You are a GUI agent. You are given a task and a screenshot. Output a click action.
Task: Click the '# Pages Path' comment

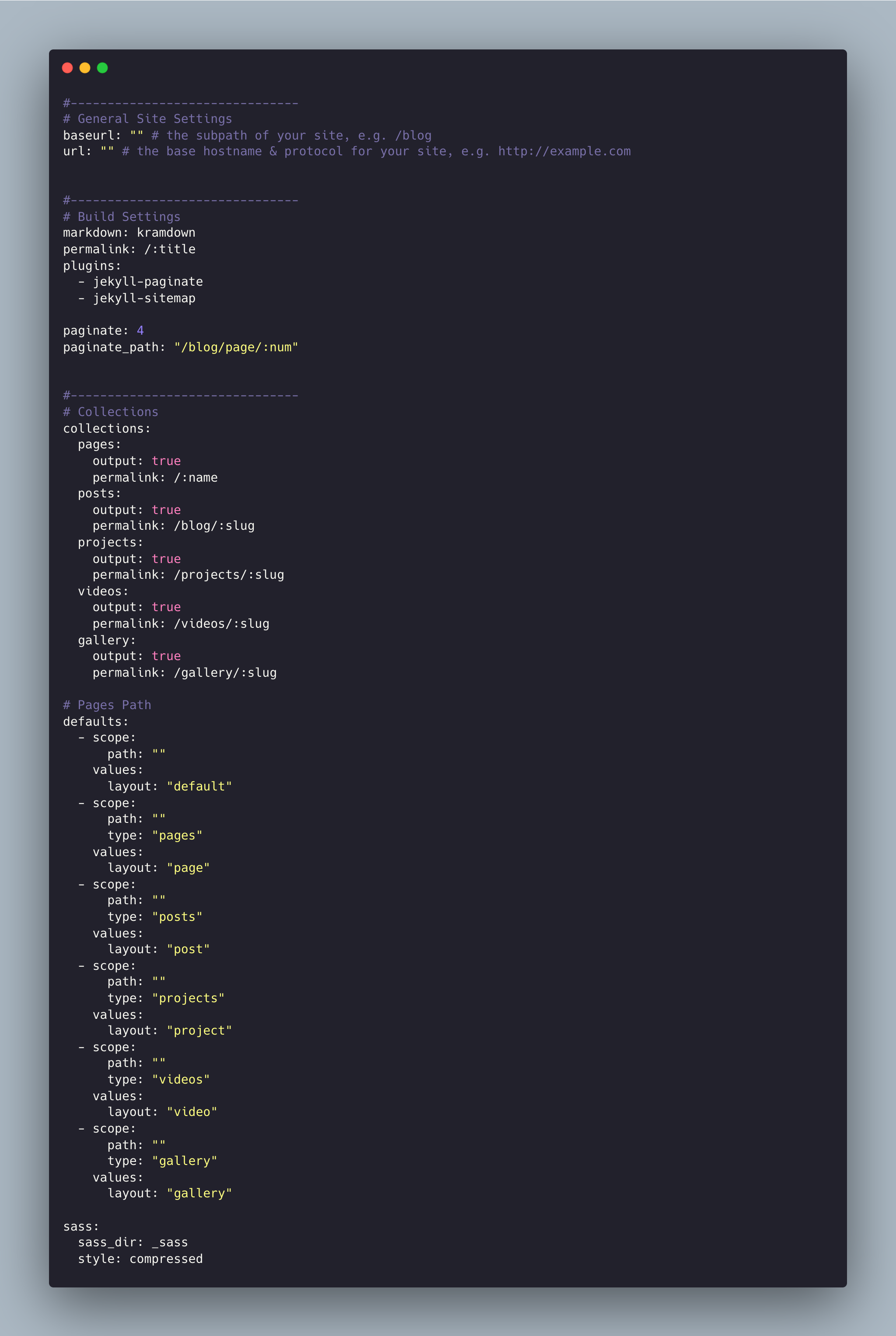click(x=107, y=705)
